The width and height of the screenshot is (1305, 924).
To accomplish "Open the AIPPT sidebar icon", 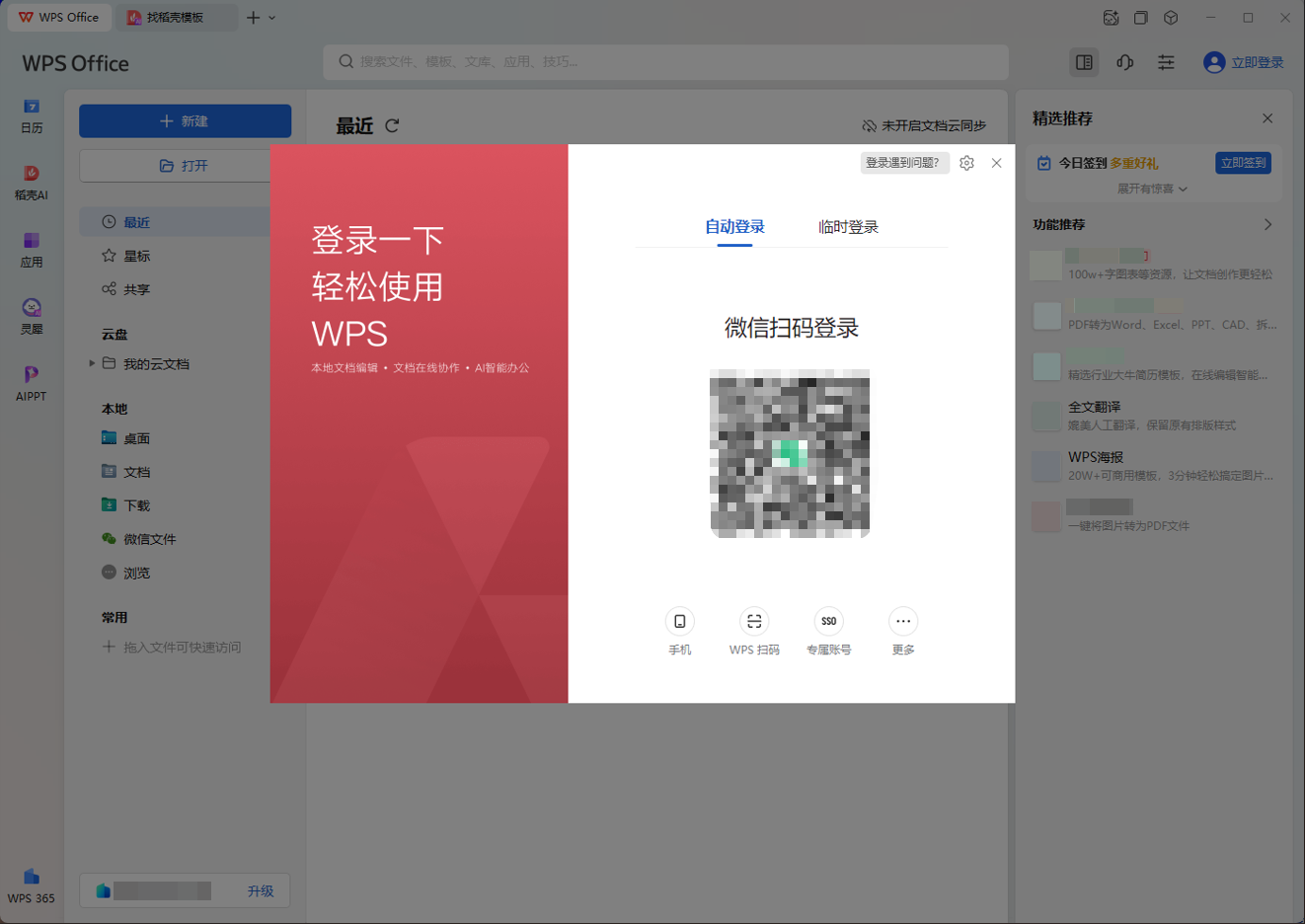I will 32,384.
